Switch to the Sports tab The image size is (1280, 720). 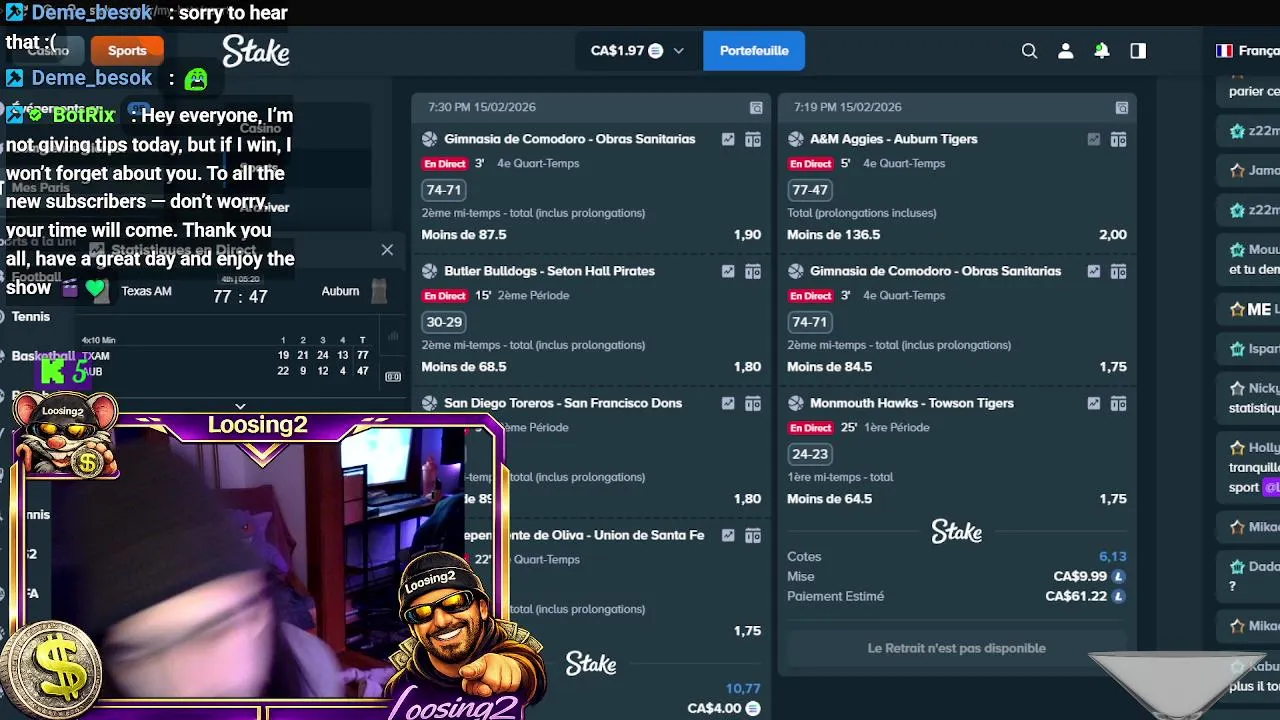[x=127, y=50]
